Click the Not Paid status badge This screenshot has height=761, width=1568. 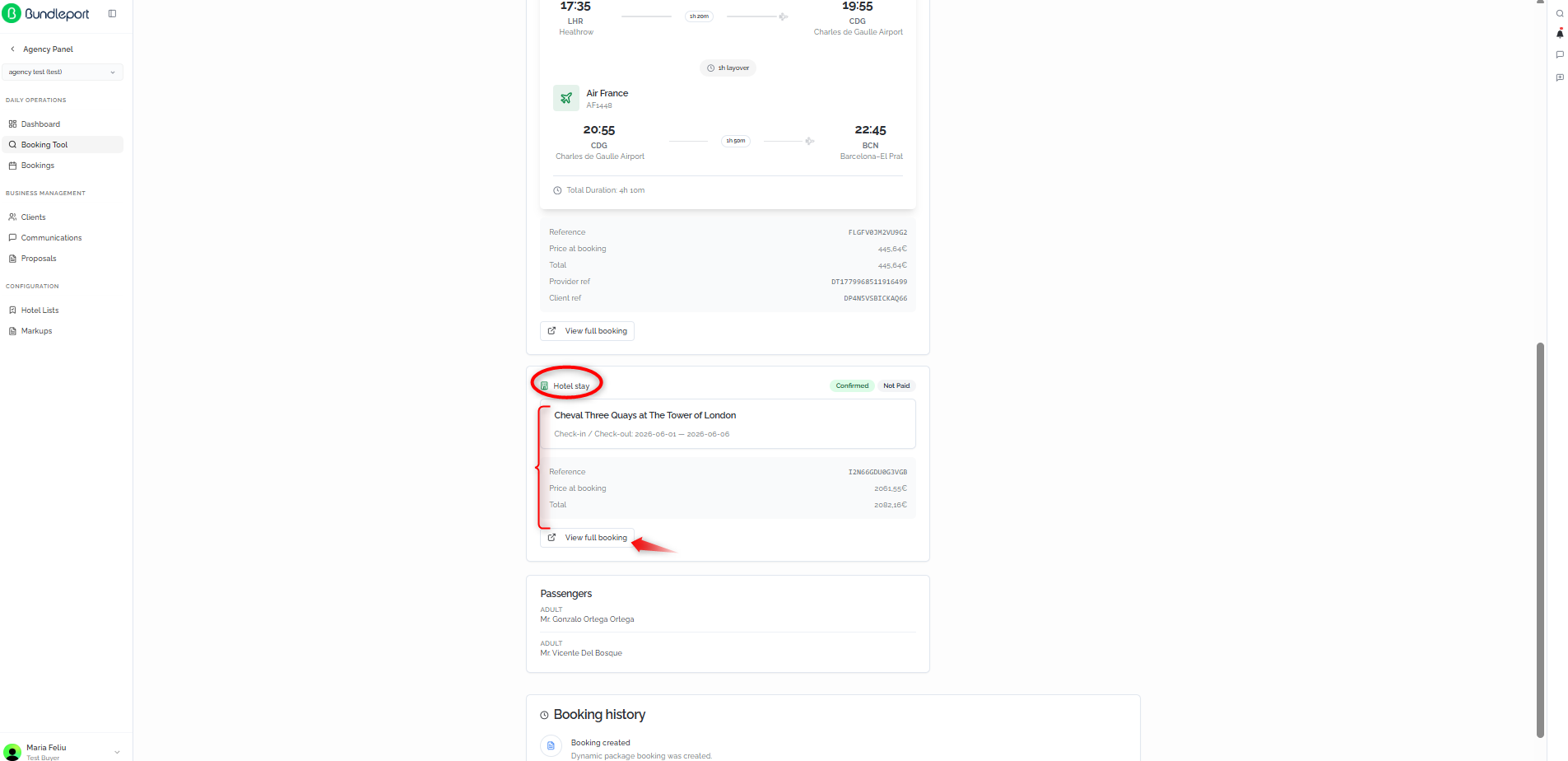click(896, 385)
